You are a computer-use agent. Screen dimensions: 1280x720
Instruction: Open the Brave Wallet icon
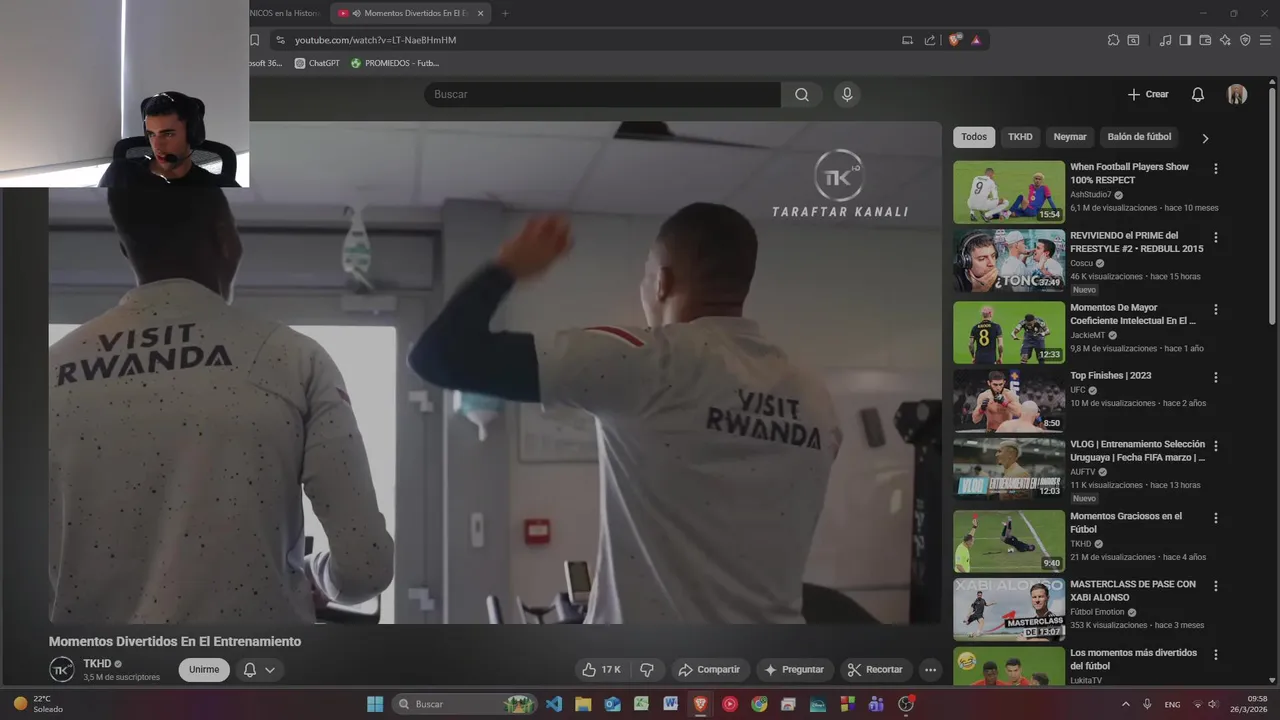1205,40
